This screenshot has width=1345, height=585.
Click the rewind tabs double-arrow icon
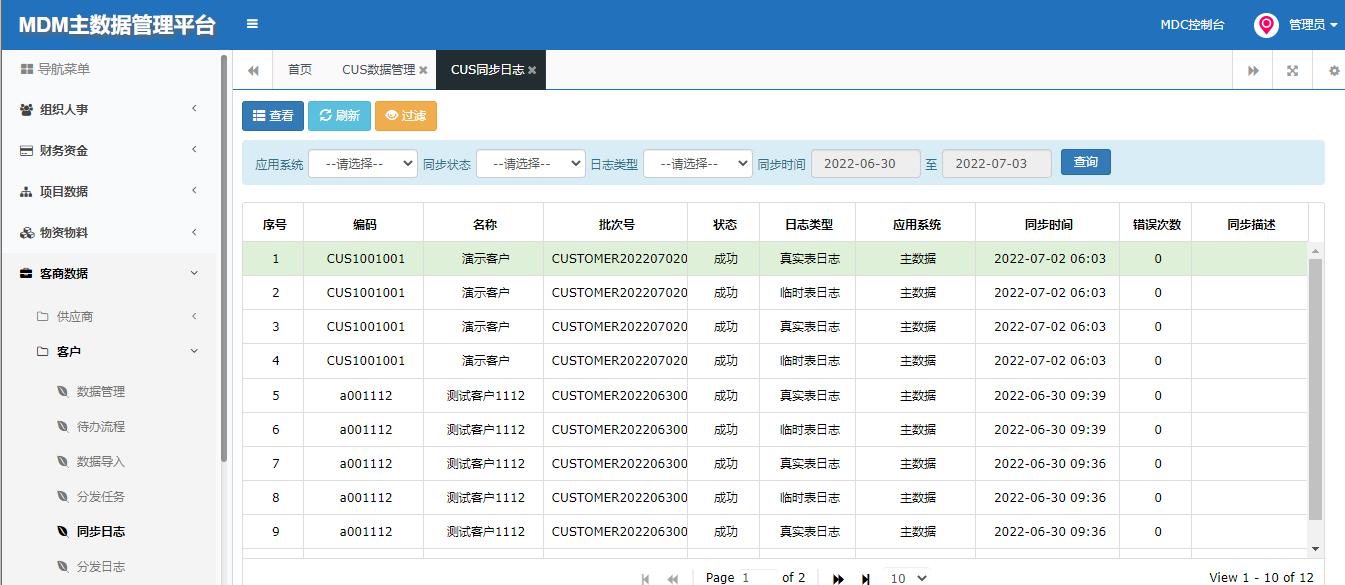tap(252, 69)
